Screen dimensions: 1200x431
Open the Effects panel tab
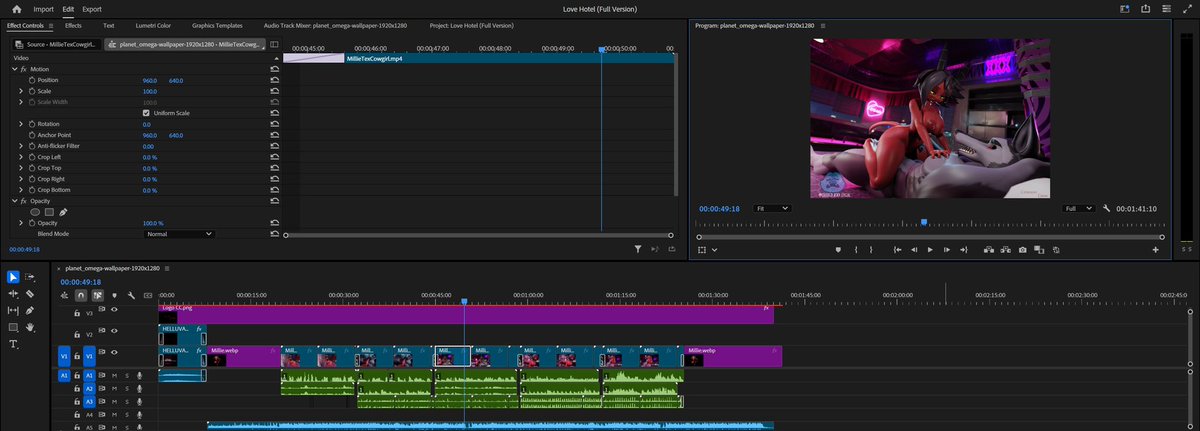(x=73, y=24)
